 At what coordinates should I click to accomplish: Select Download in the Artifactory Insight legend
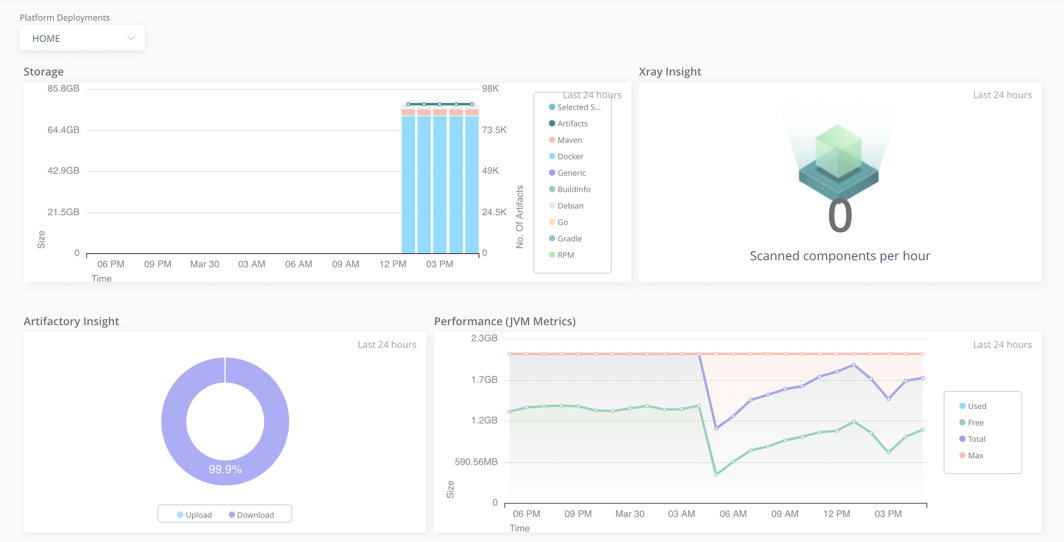tap(255, 515)
